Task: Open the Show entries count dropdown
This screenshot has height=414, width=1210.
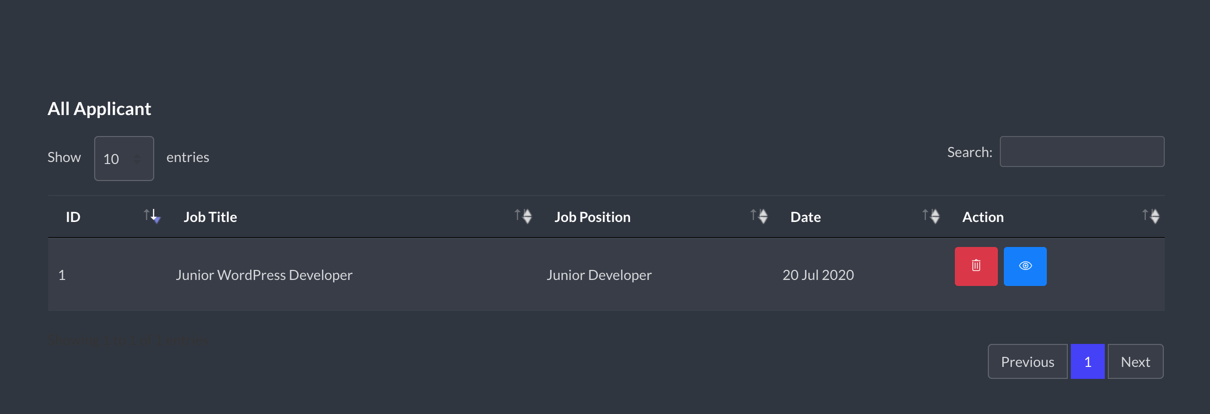Action: [x=124, y=158]
